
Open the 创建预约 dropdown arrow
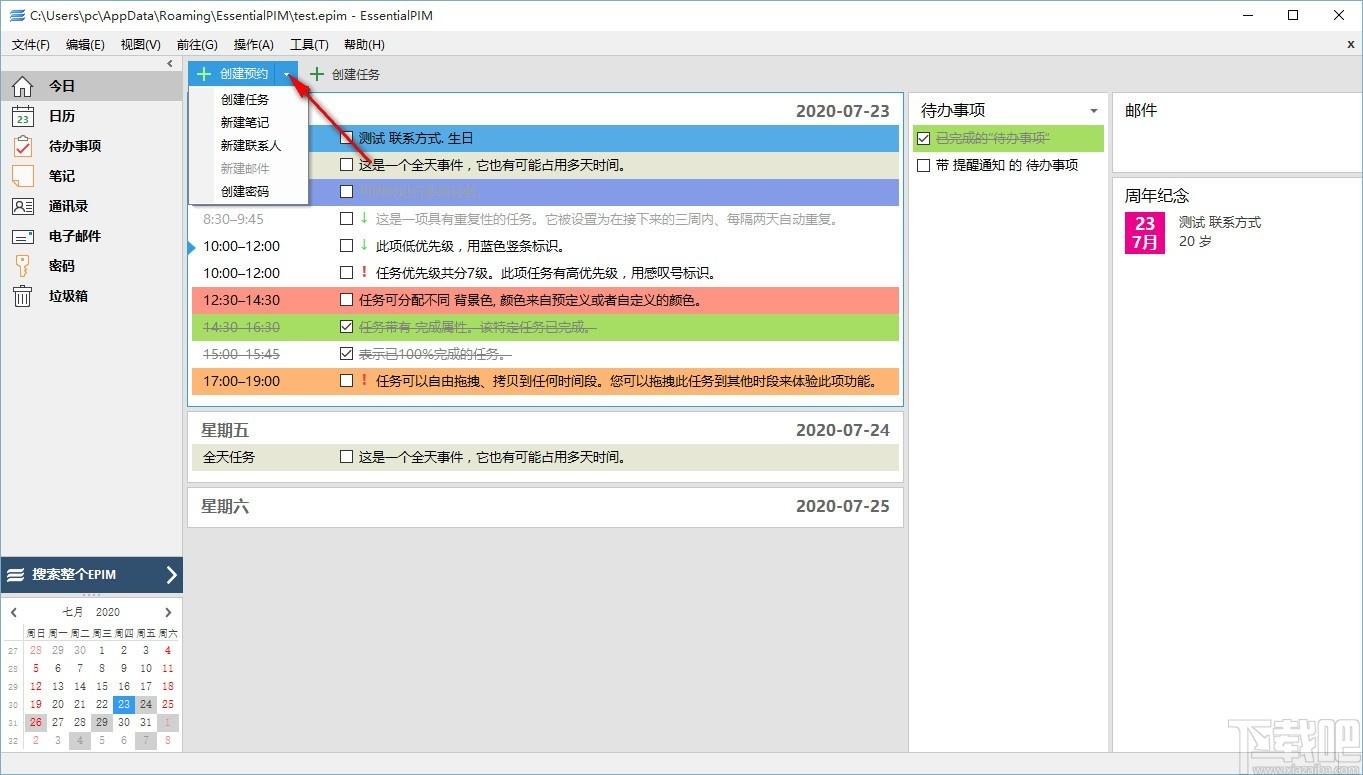coord(286,74)
